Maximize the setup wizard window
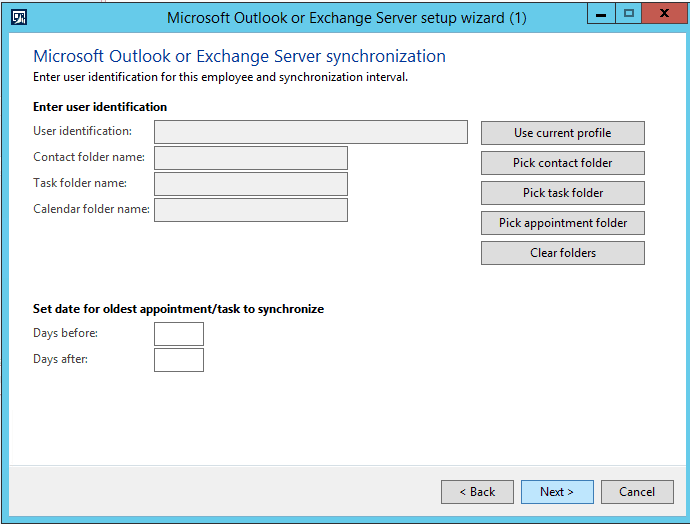Viewport: 690px width, 524px height. (628, 14)
